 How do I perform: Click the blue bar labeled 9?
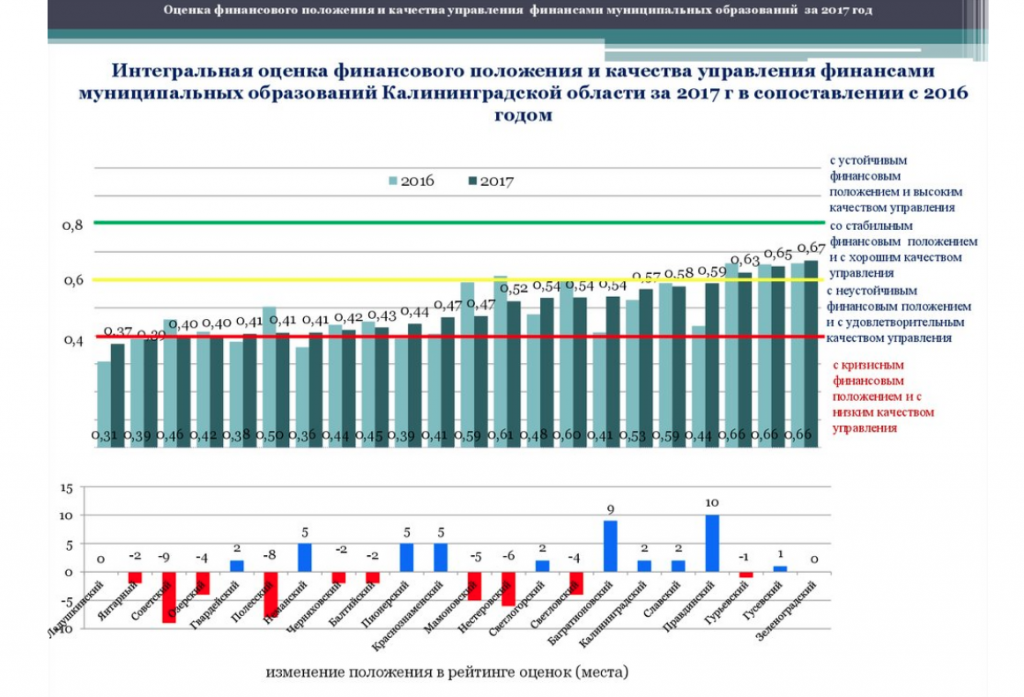point(610,546)
